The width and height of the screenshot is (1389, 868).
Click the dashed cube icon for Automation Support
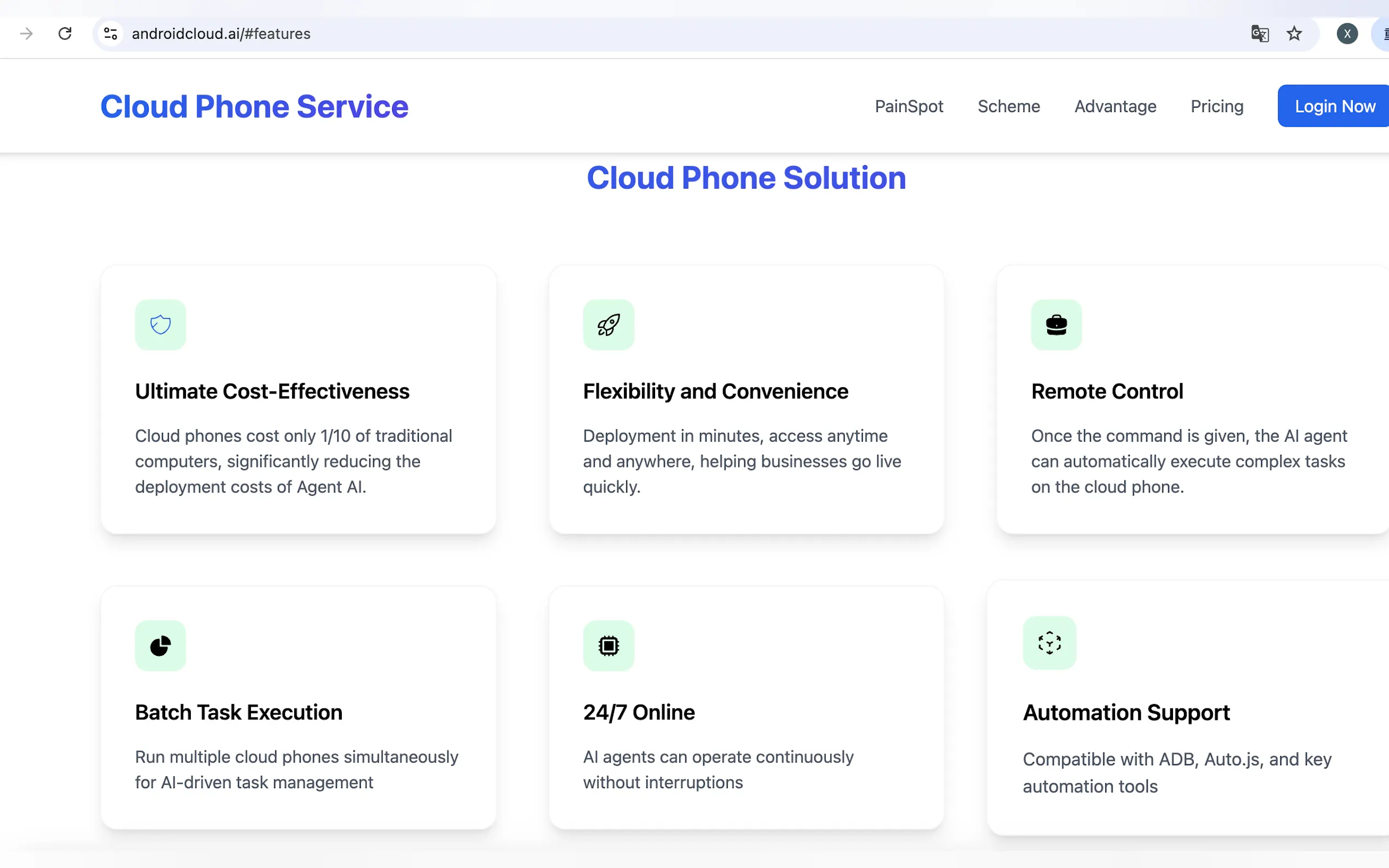pyautogui.click(x=1049, y=643)
